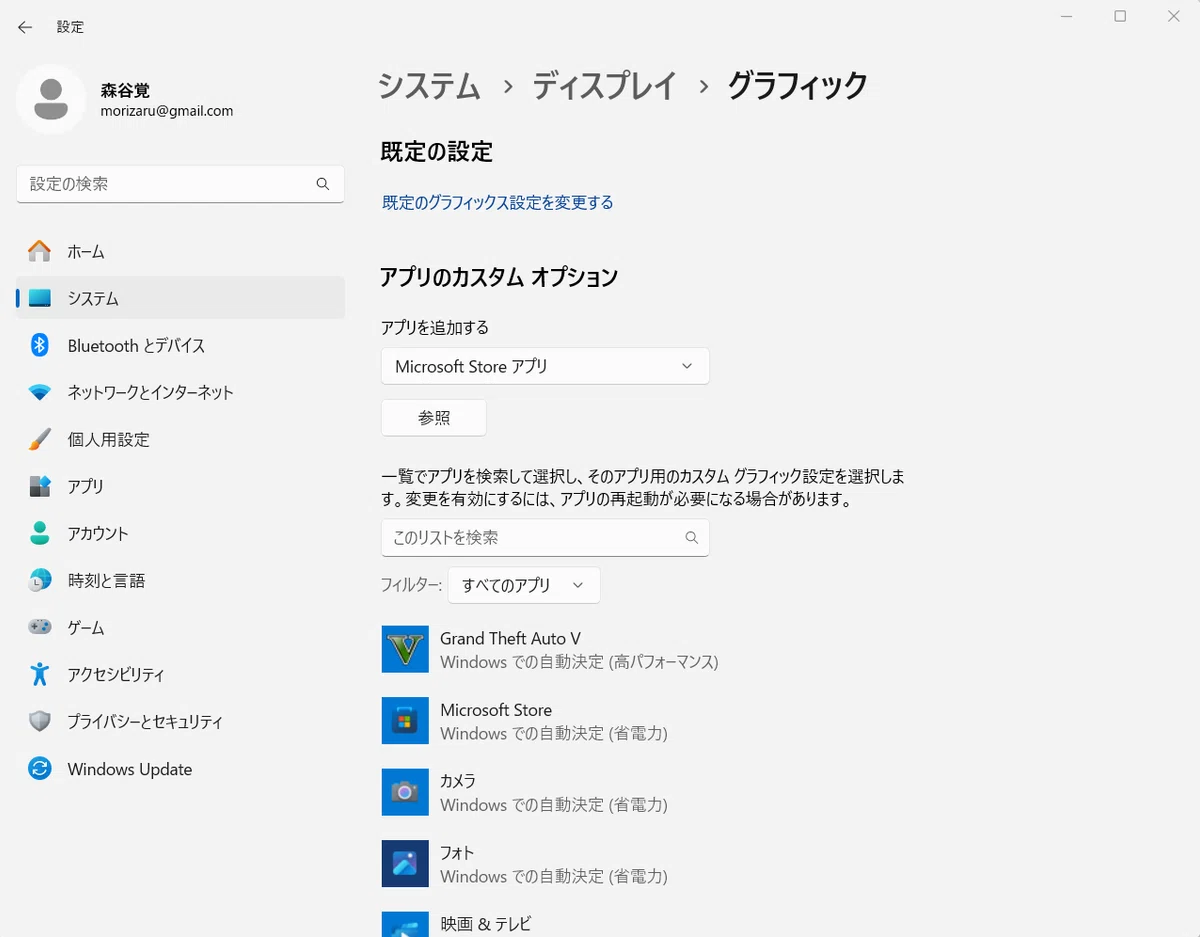The image size is (1200, 937).
Task: Open プライバシーとセキュリティ settings
Action: tap(181, 721)
